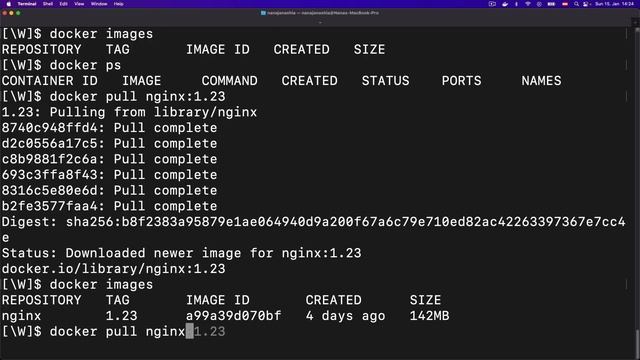Viewport: 640px width, 360px height.
Task: Click '1.23: Pulling from library/nginx' line
Action: tap(129, 112)
